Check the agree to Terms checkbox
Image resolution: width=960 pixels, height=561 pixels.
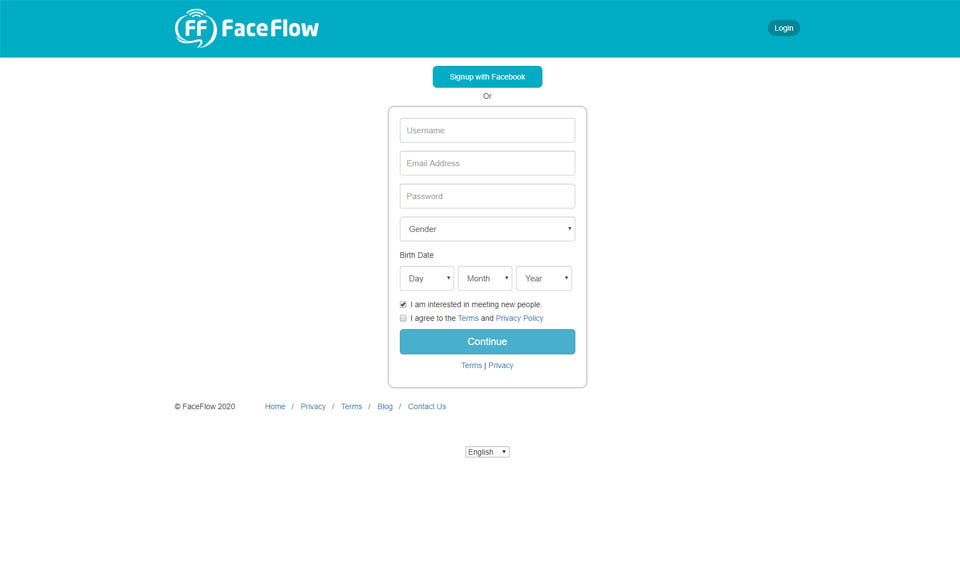pyautogui.click(x=403, y=318)
